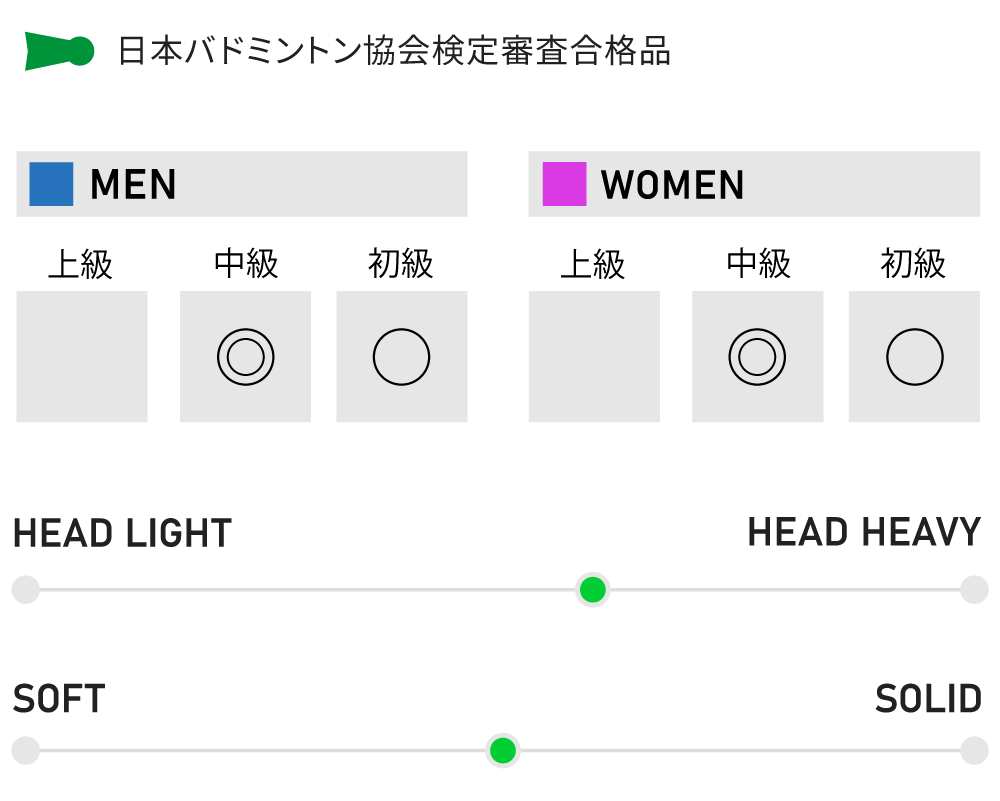Click the MEN section header

[x=133, y=185]
